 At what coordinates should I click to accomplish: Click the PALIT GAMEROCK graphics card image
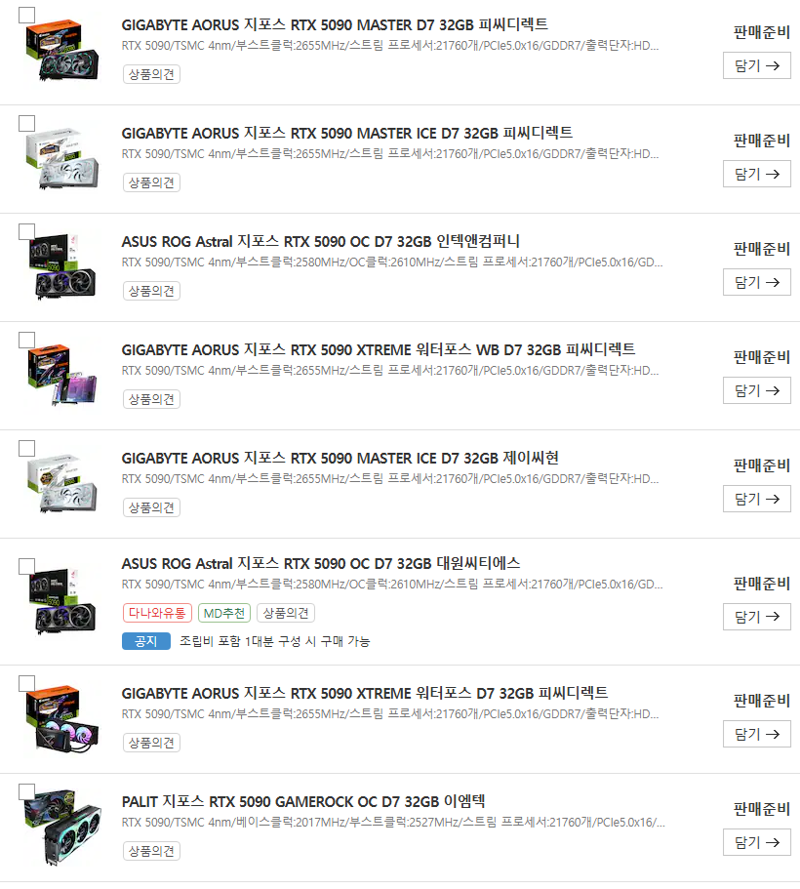click(64, 827)
